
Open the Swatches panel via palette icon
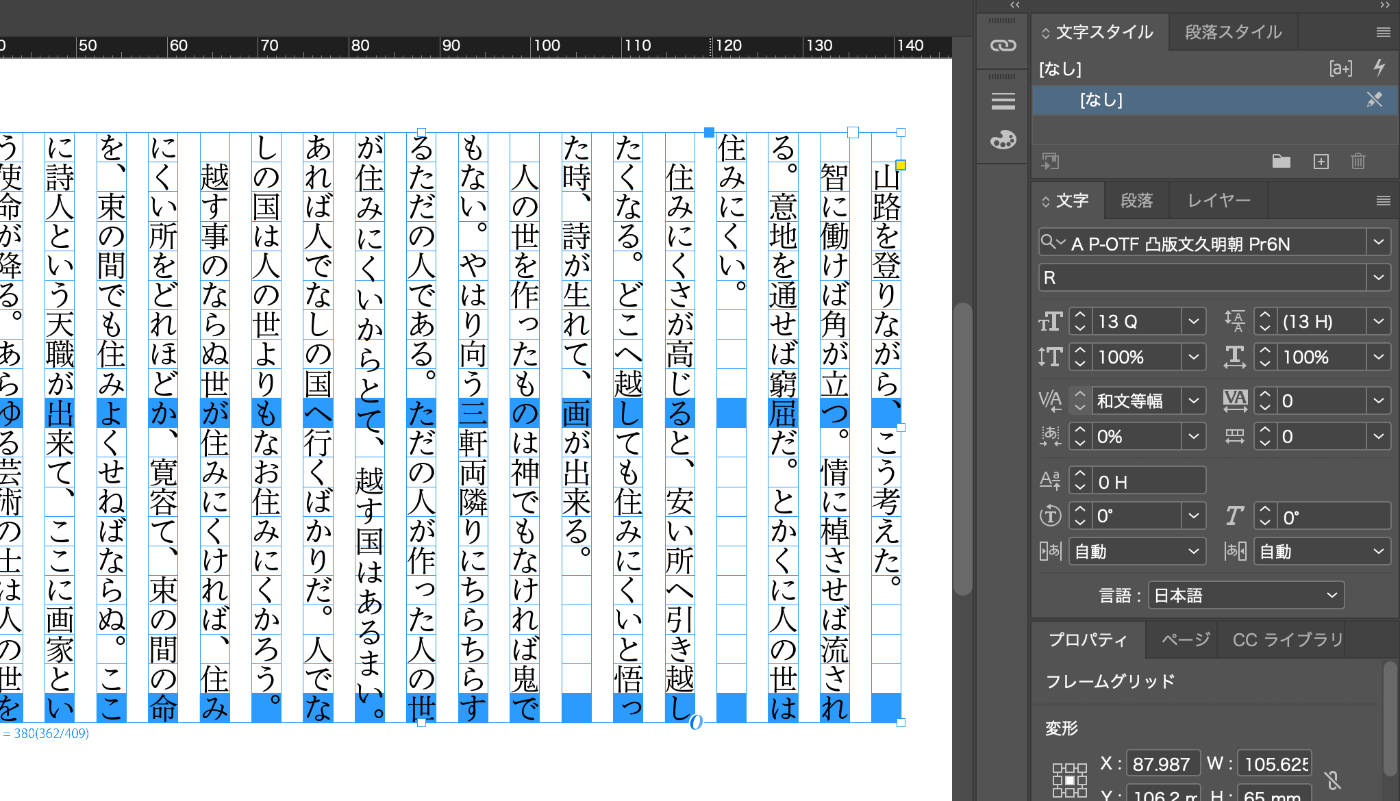[x=1002, y=139]
